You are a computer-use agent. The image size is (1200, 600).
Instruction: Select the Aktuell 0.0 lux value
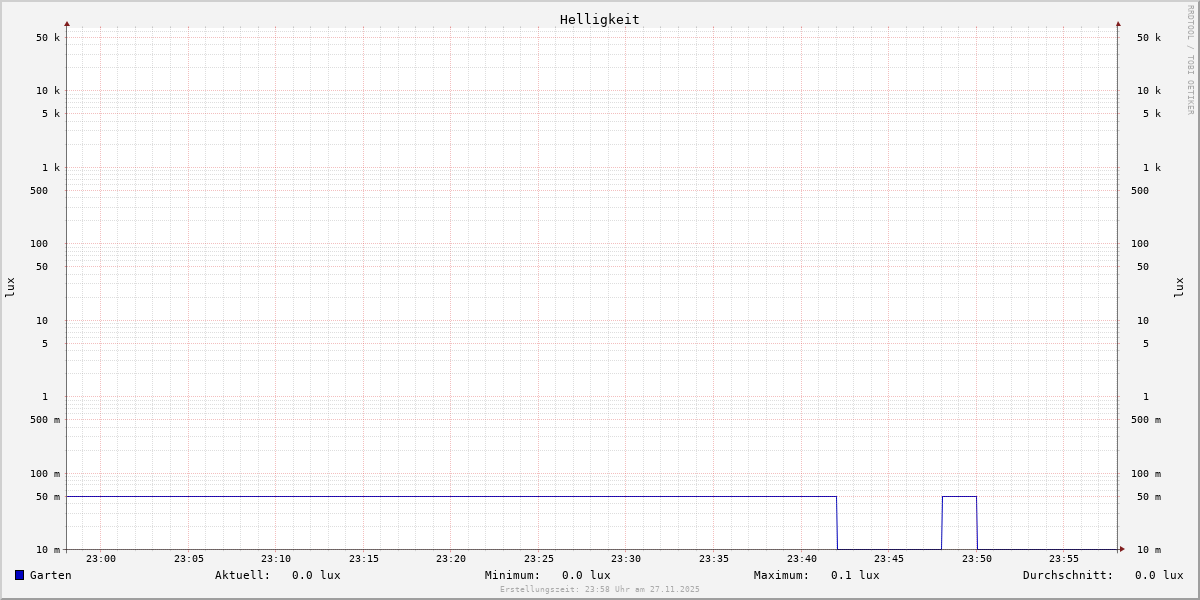[x=316, y=575]
